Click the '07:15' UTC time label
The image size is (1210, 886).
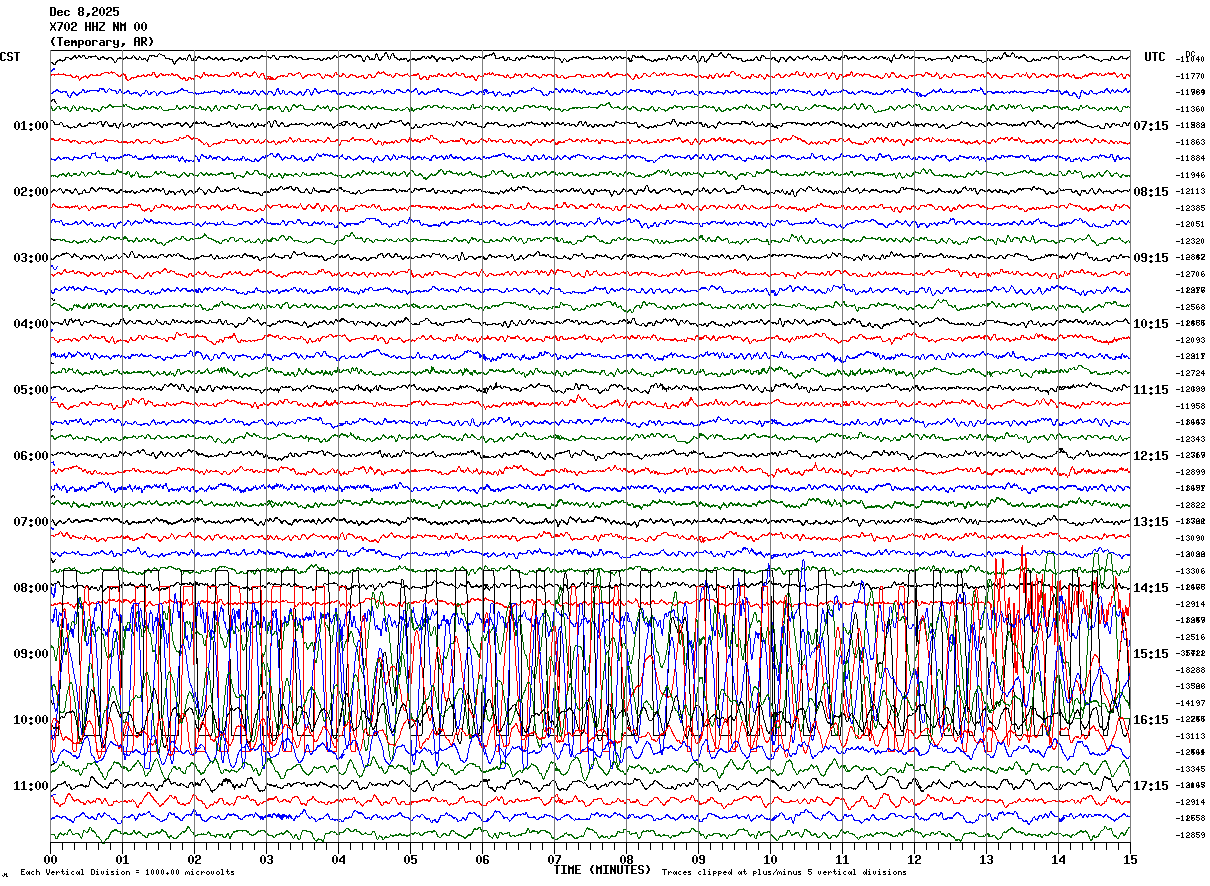tap(1151, 126)
